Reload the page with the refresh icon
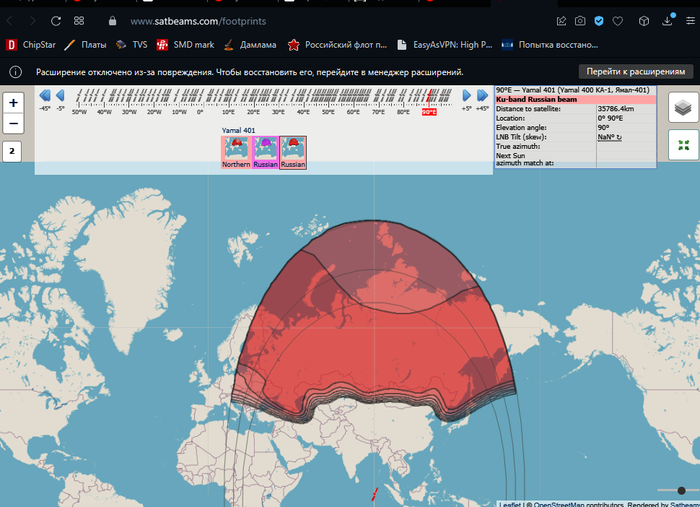The height and width of the screenshot is (507, 700). pyautogui.click(x=55, y=21)
